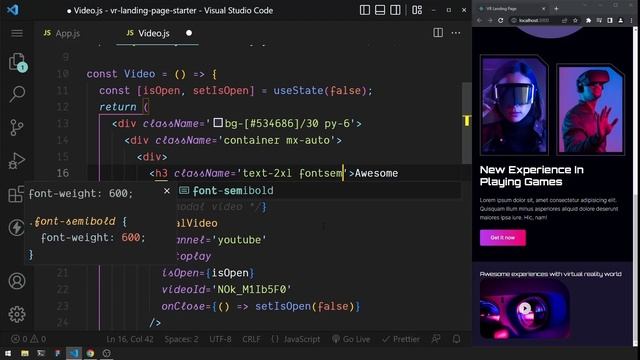
Task: Switch to VS Code taskbar icon
Action: 74,353
